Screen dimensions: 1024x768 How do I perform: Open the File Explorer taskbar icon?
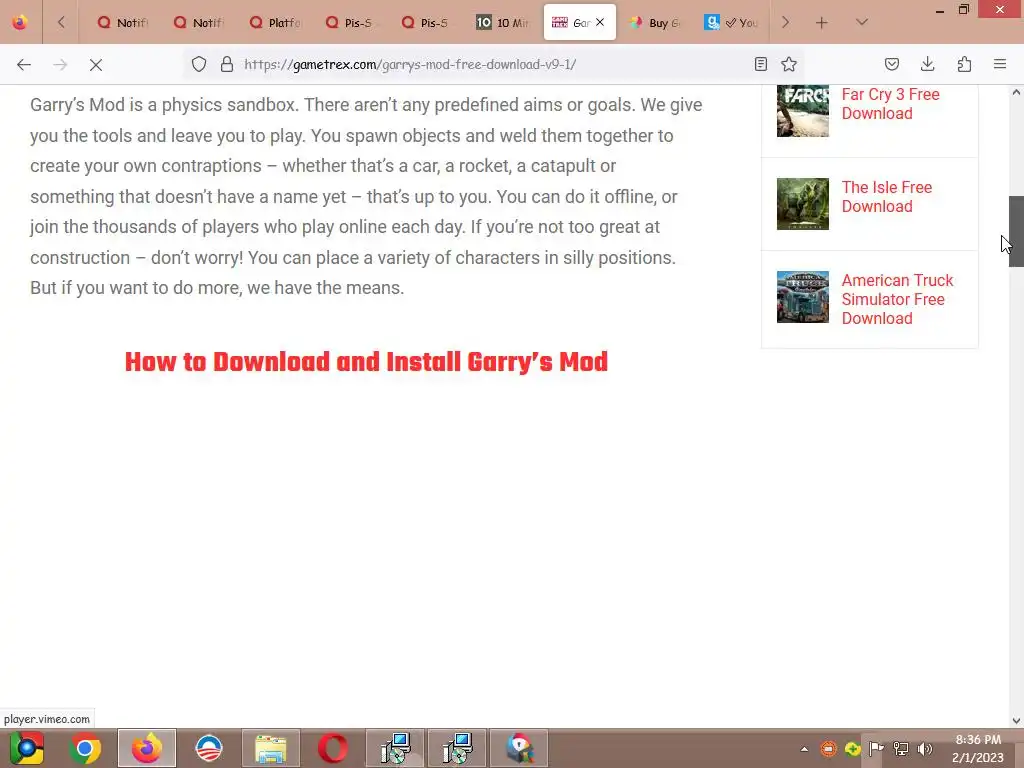pos(270,748)
